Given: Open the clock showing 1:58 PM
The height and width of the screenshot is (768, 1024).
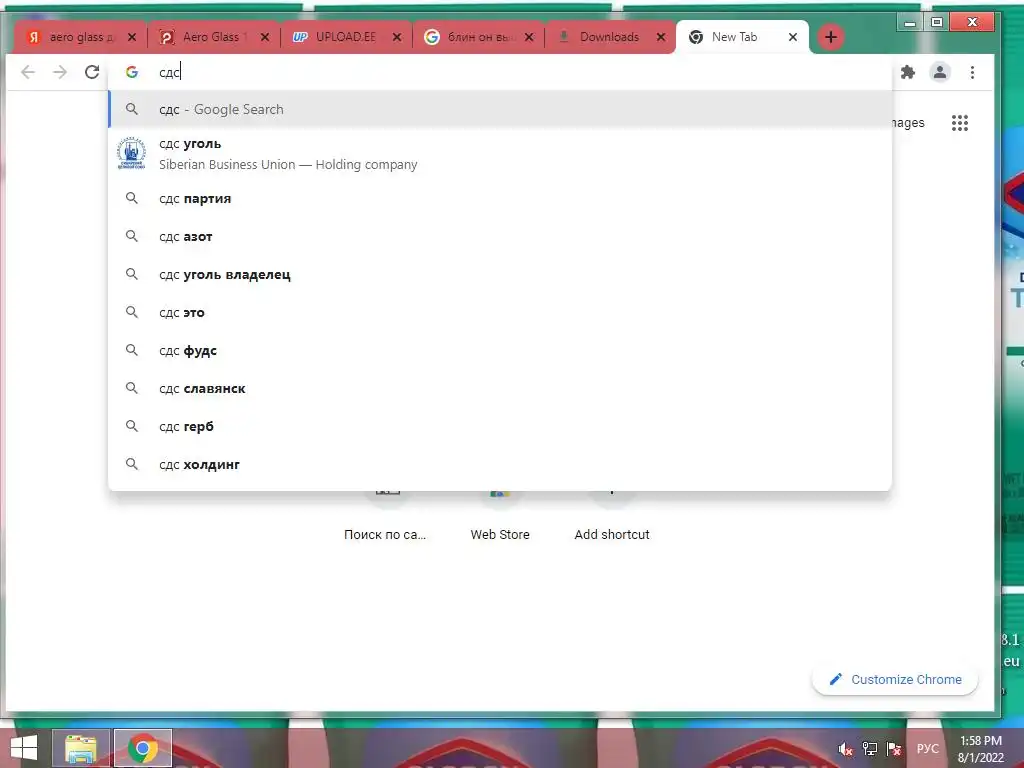Looking at the screenshot, I should [x=981, y=749].
